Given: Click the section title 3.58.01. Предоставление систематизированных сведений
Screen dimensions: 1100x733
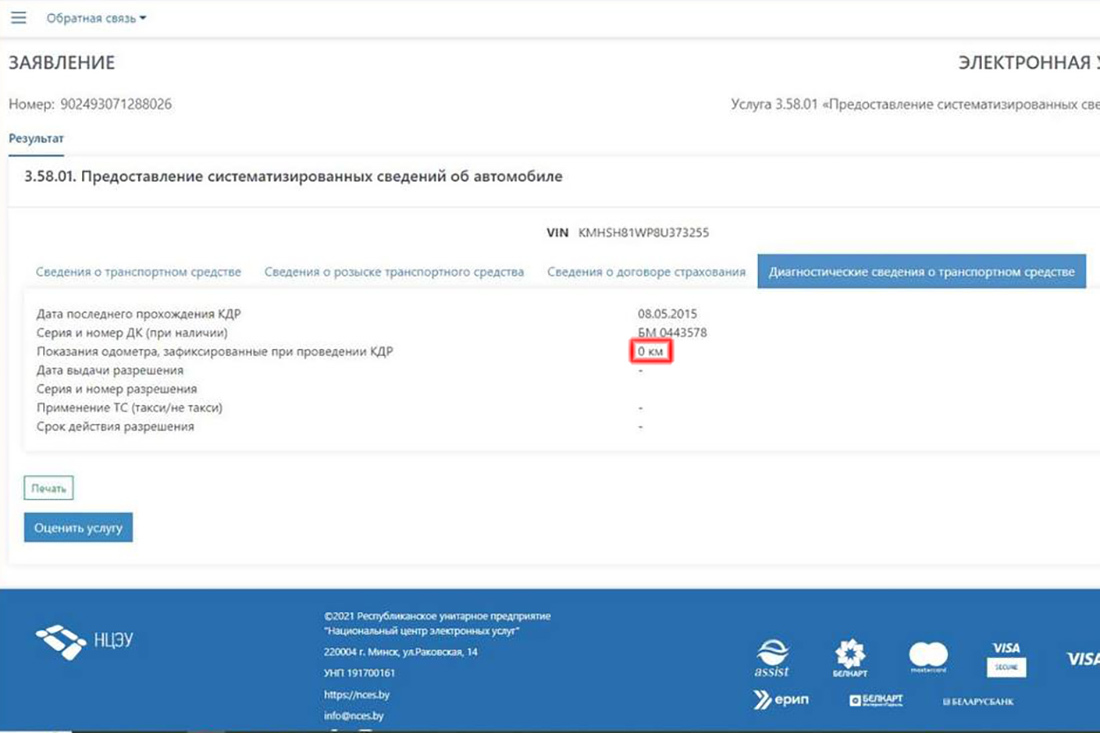Looking at the screenshot, I should pos(293,176).
